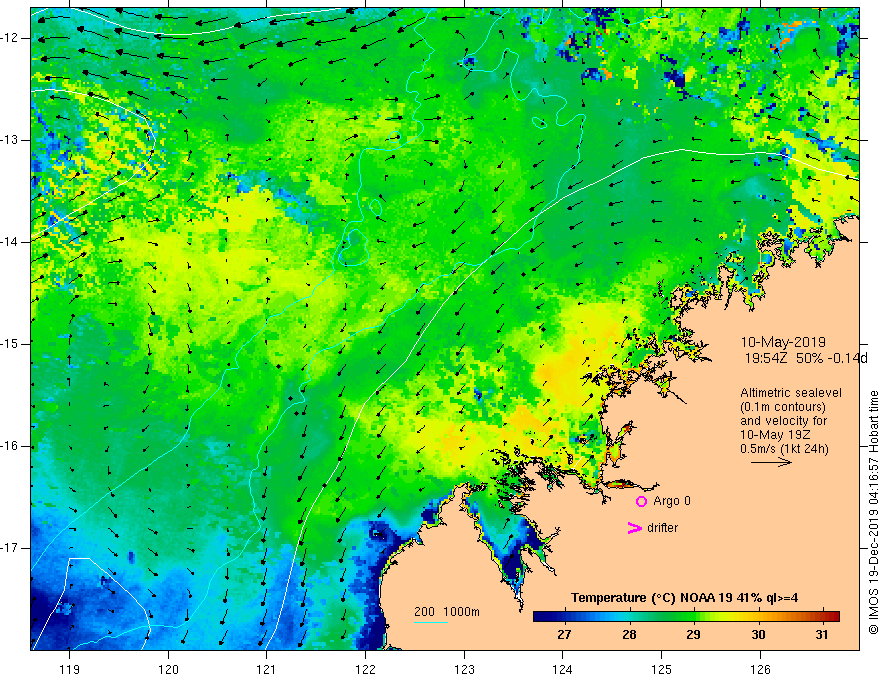Viewport: 880px width, 680px height.
Task: Click the '10-May-2019' date text
Action: [783, 342]
